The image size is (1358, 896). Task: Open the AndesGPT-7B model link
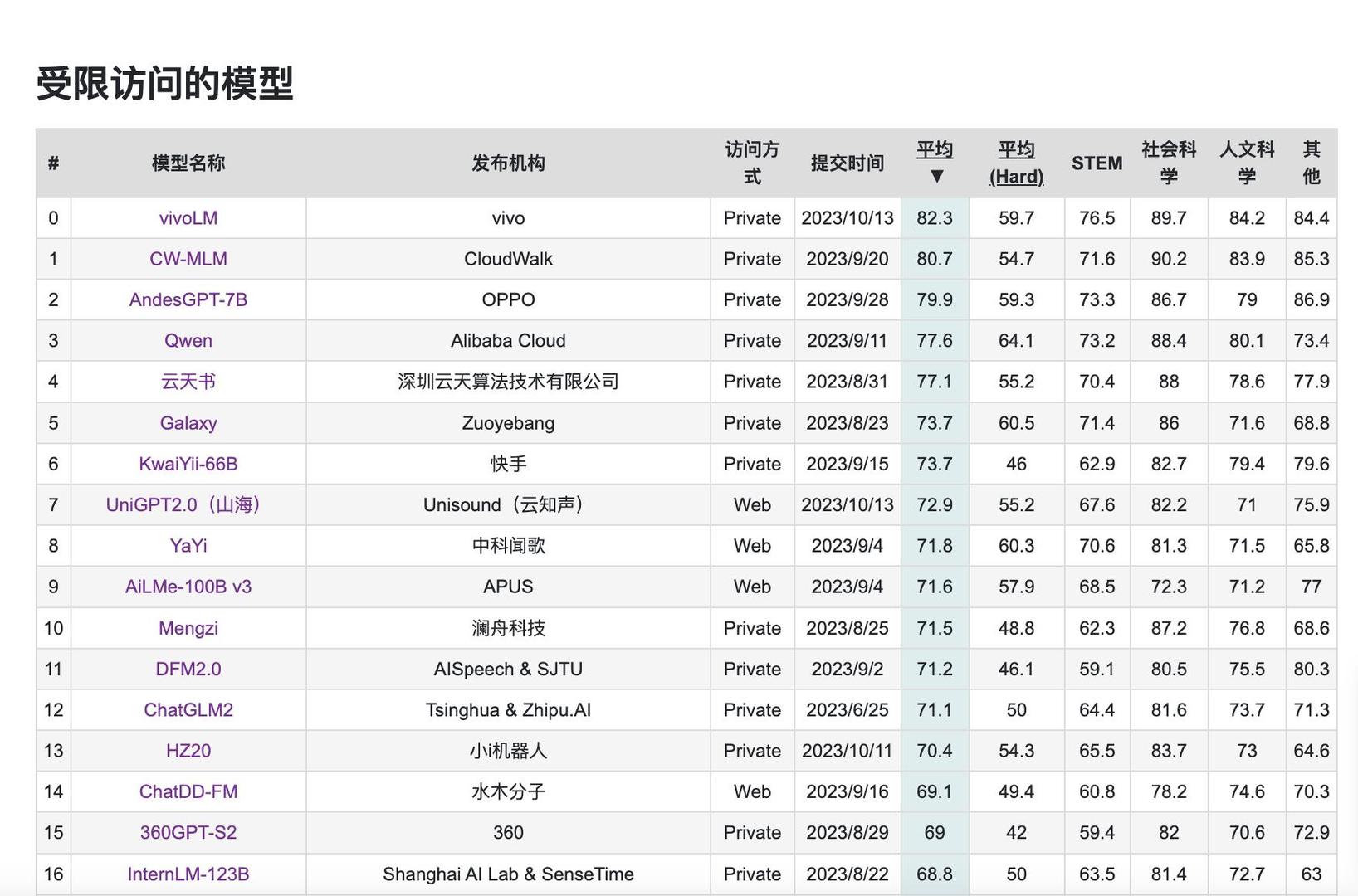[x=188, y=299]
